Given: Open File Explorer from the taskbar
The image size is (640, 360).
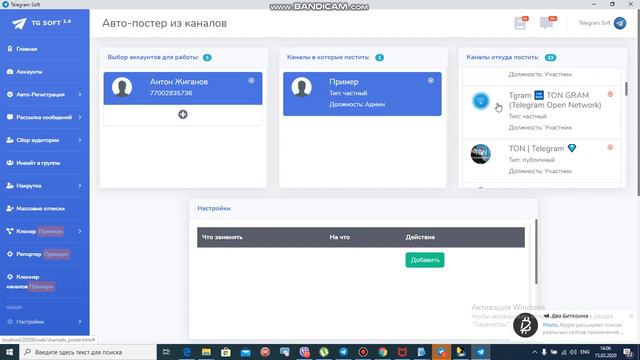Looking at the screenshot, I should 206,352.
